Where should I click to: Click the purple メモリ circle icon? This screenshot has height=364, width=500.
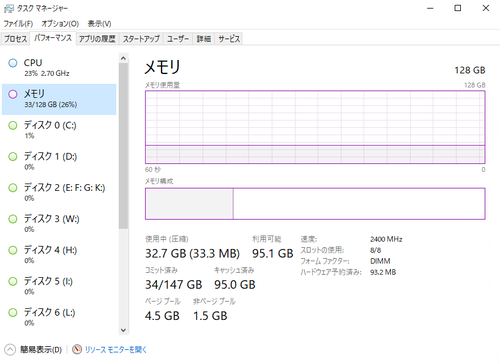coord(13,94)
